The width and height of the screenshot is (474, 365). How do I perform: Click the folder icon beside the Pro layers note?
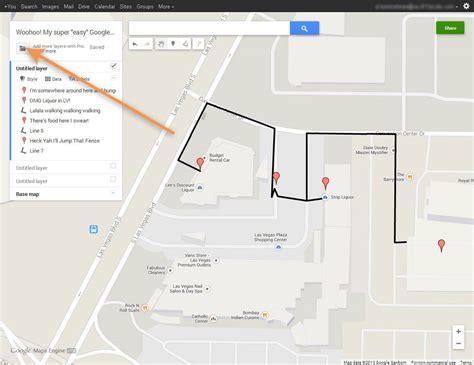pos(22,49)
